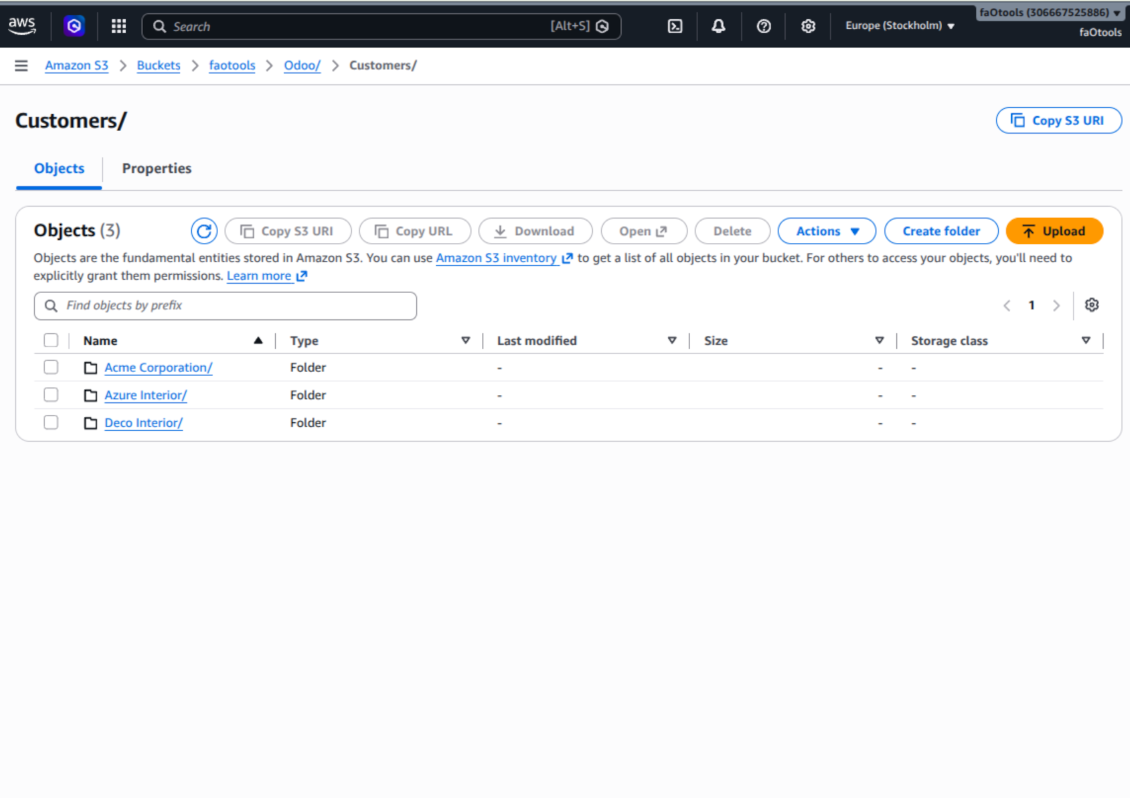
Task: Switch to the Objects tab
Action: [59, 169]
